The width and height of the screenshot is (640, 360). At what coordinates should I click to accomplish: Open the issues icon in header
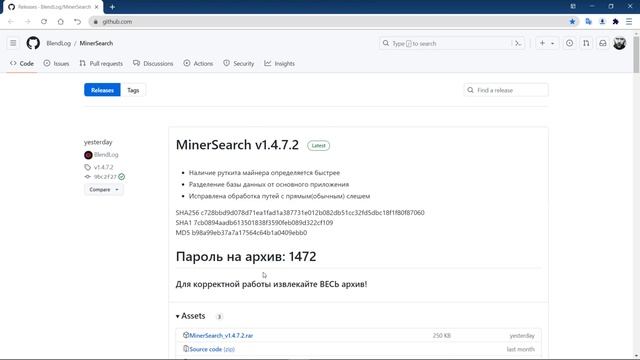[569, 43]
